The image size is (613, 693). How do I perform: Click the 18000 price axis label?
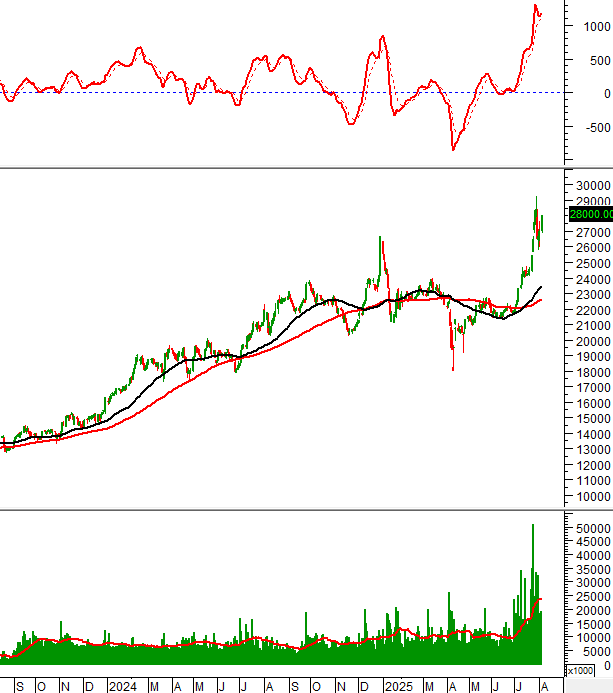pyautogui.click(x=594, y=373)
